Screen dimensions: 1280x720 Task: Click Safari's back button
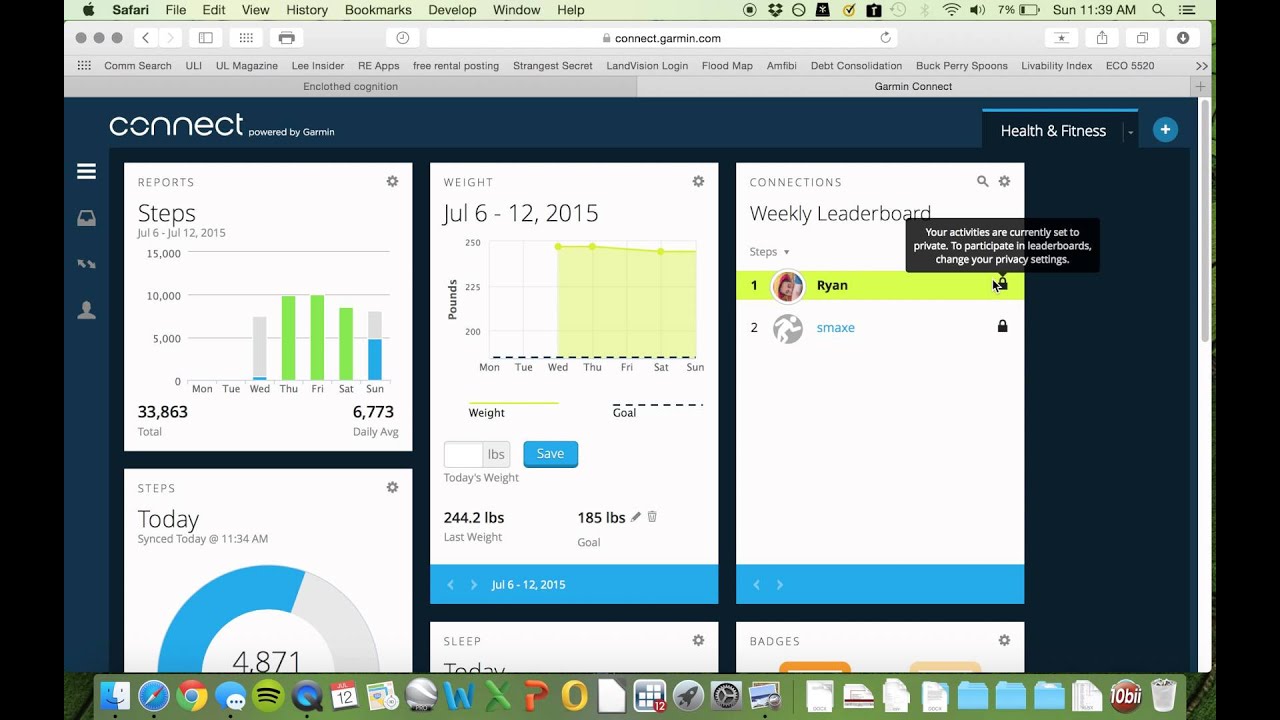click(x=145, y=38)
